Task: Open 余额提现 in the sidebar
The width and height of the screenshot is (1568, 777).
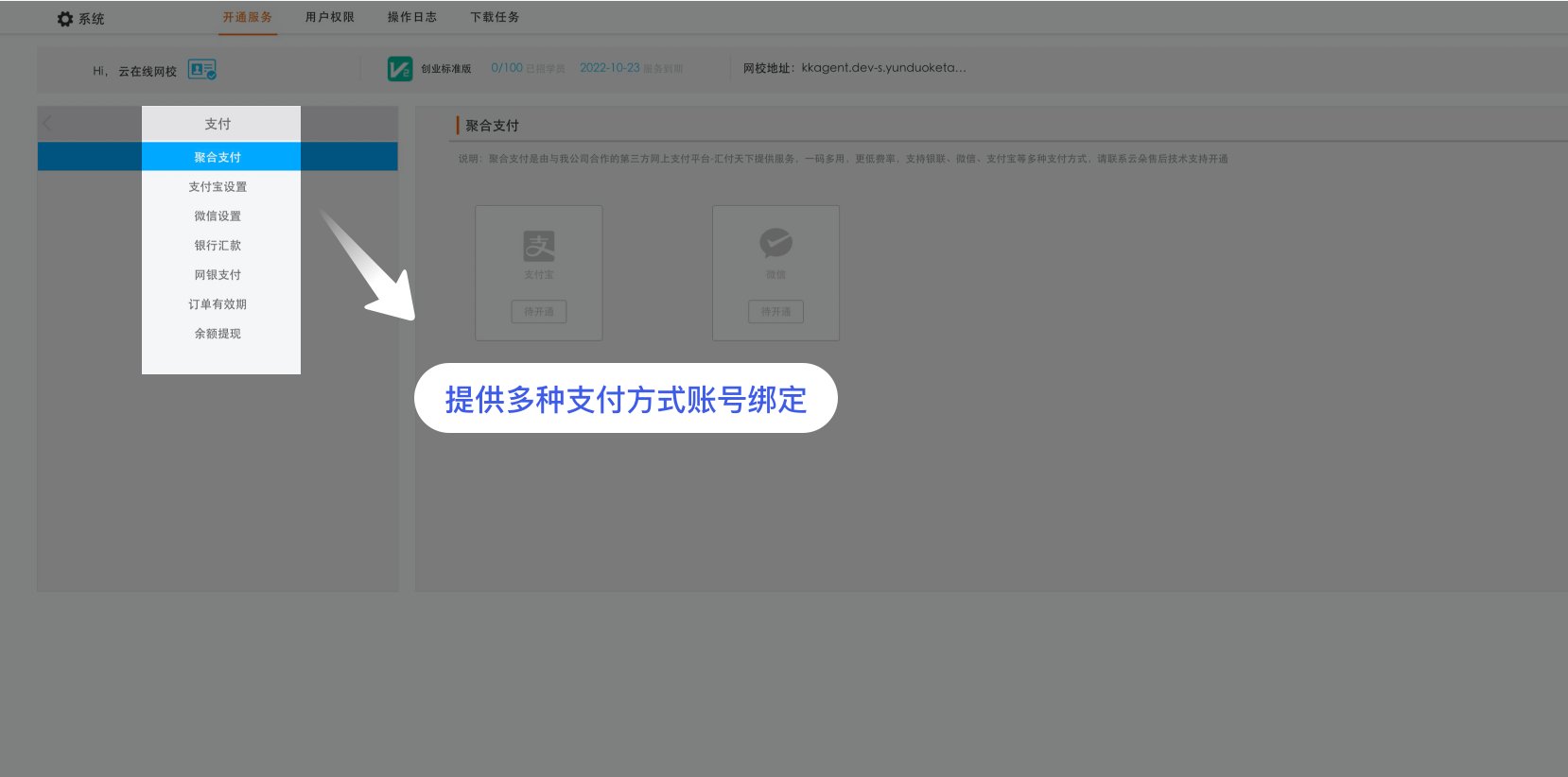Action: (218, 334)
